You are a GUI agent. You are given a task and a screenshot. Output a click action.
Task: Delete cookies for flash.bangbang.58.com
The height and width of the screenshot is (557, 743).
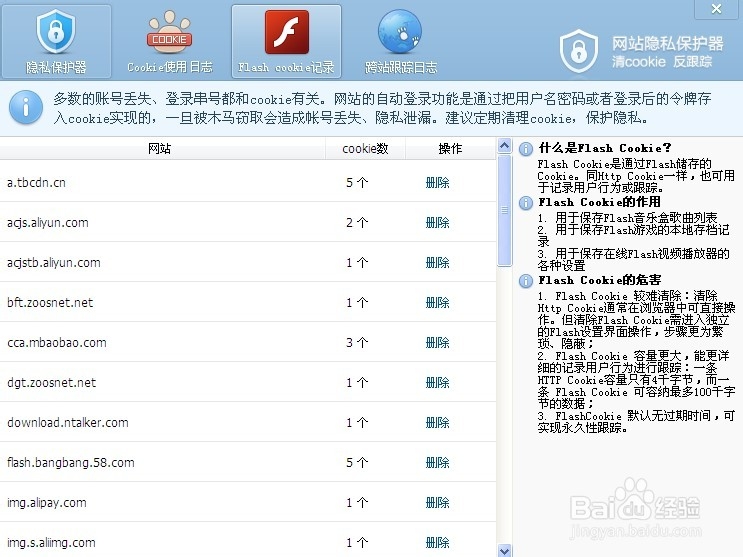(437, 462)
